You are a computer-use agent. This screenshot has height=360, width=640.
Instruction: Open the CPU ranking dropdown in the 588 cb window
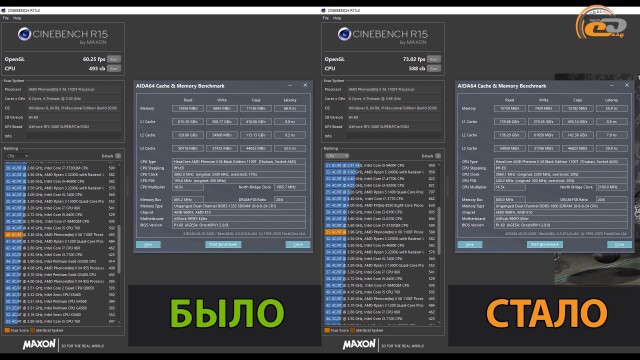coord(337,156)
